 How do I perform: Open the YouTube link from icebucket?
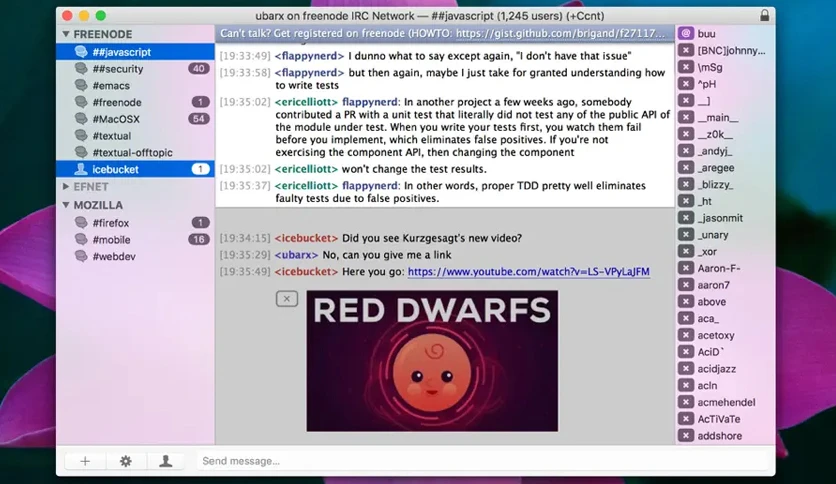[x=528, y=271]
